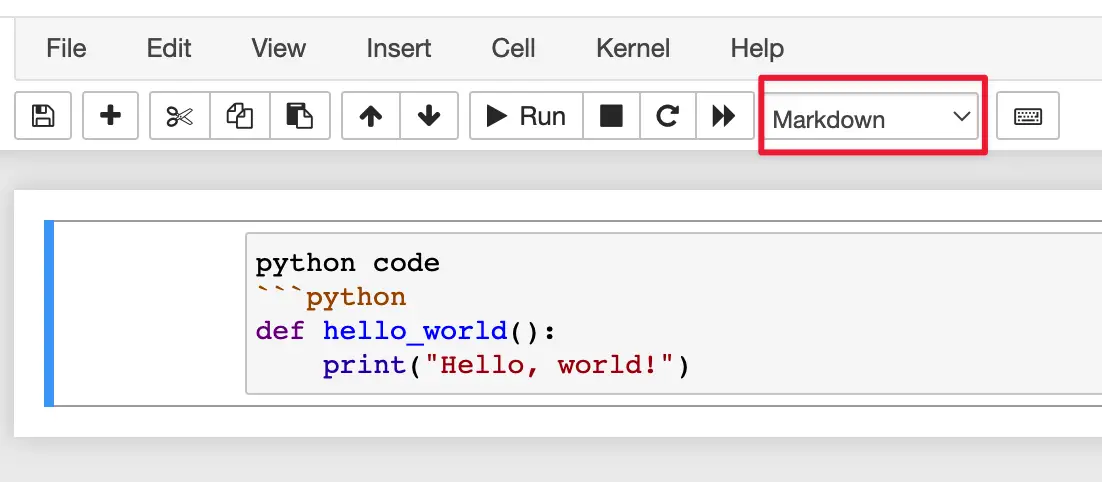
Task: Open the Edit menu
Action: click(169, 48)
